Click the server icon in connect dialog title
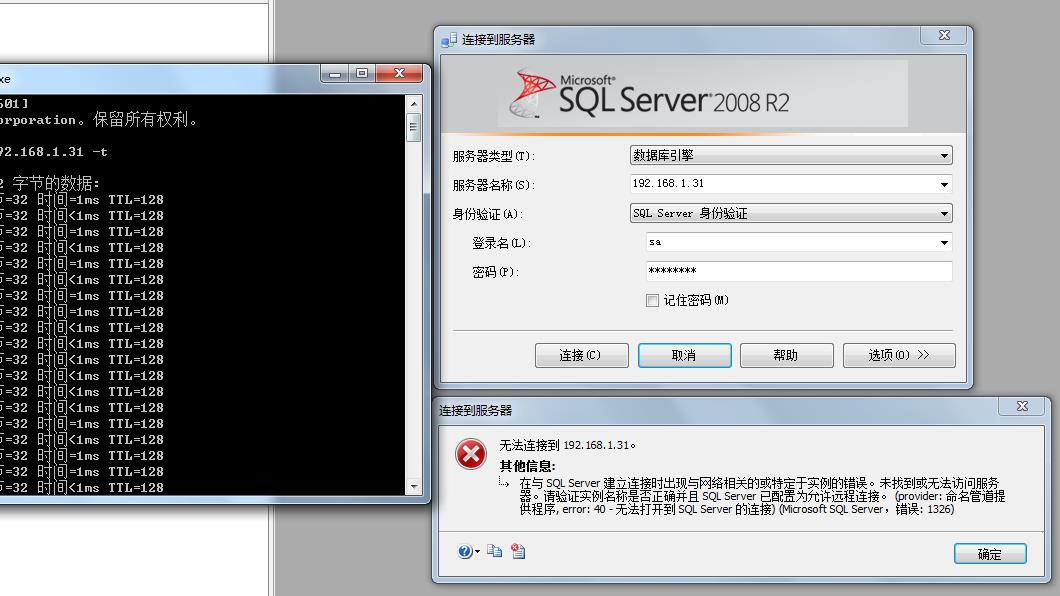This screenshot has height=596, width=1060. 449,40
